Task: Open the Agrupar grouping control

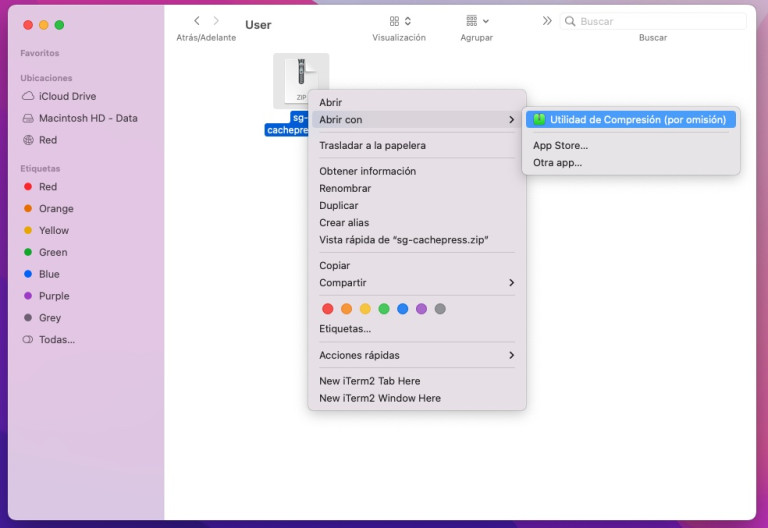Action: click(x=478, y=21)
